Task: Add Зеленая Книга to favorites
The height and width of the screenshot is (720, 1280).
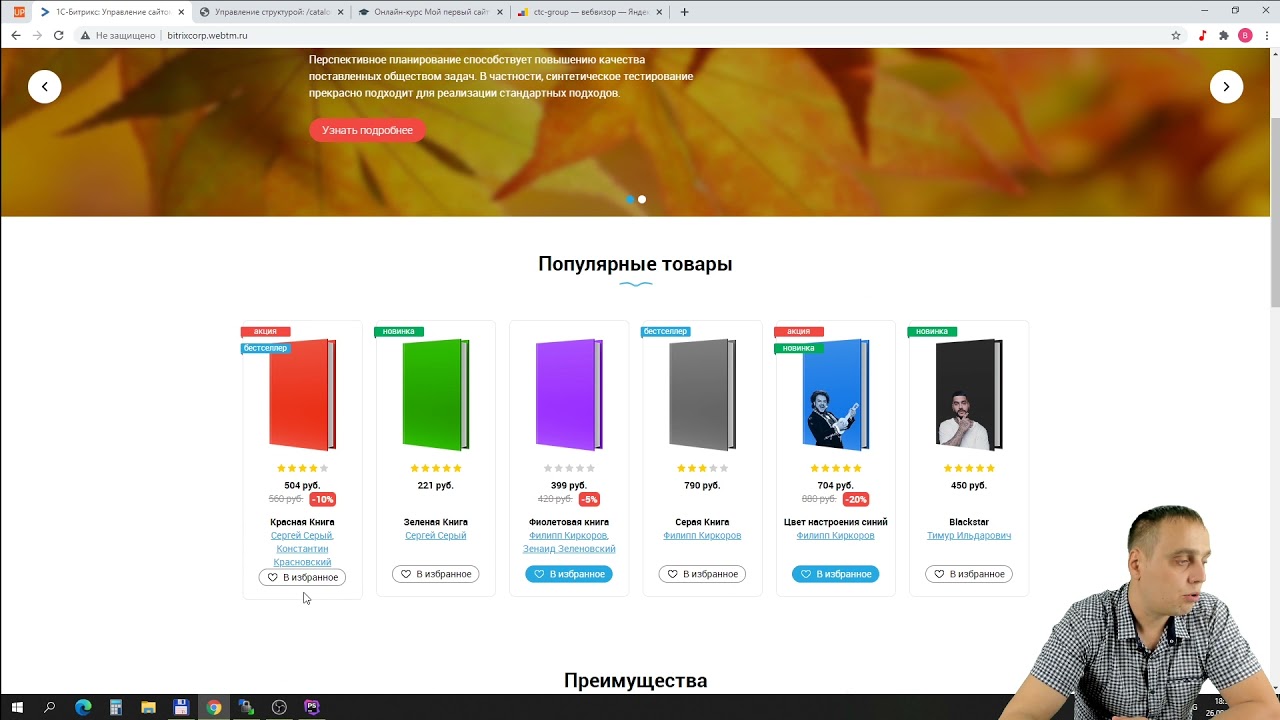Action: point(435,574)
